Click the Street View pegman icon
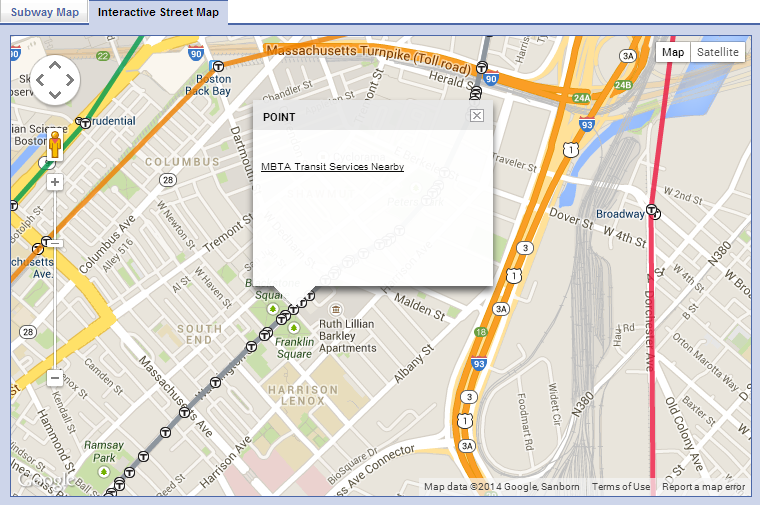Image resolution: width=761 pixels, height=507 pixels. [55, 145]
